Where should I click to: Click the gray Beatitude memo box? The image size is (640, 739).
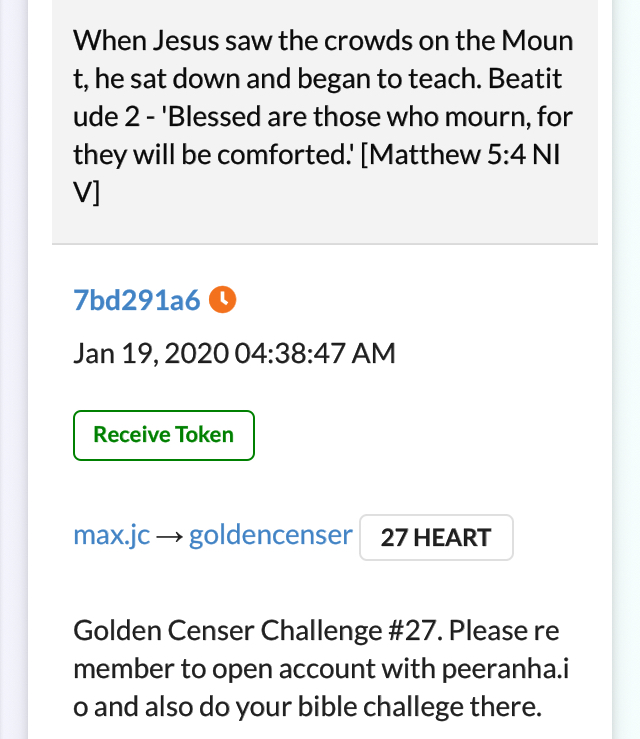[325, 122]
